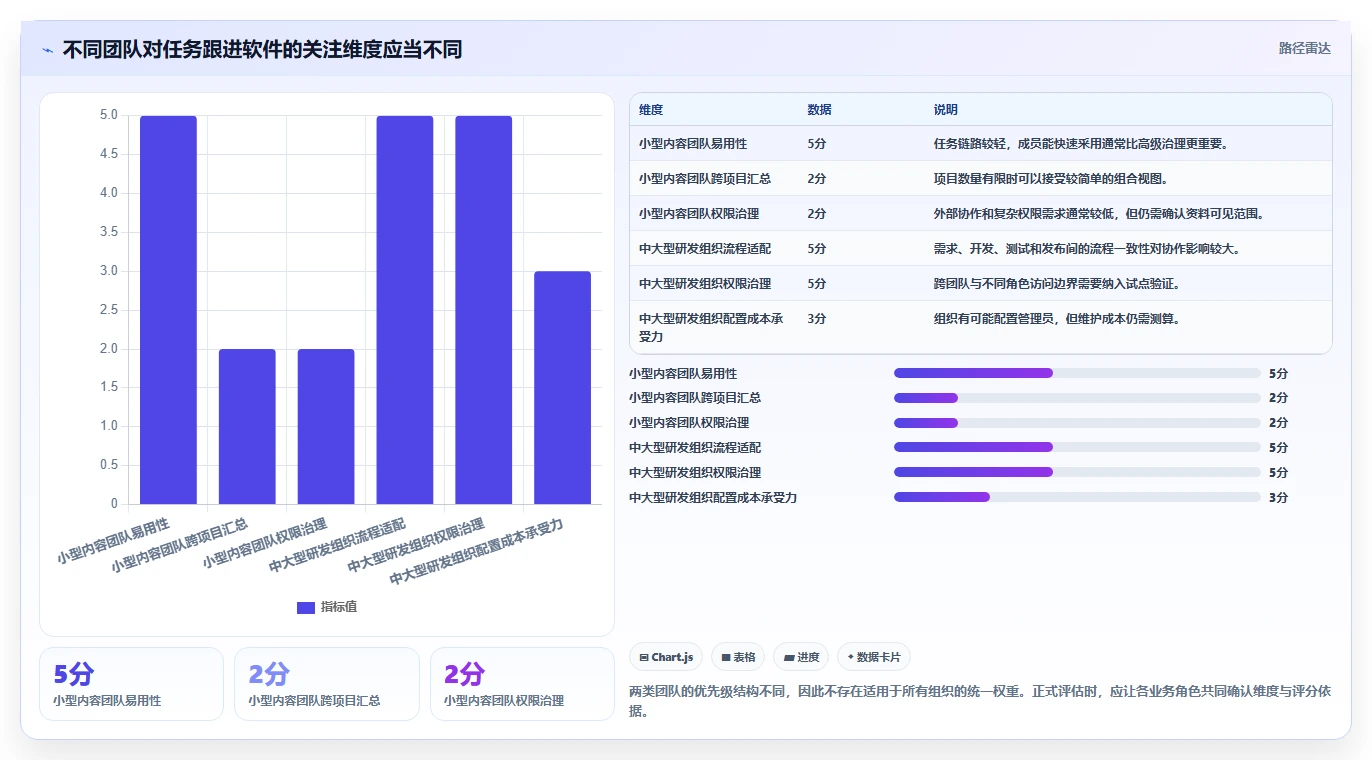Click the chart bar for 中大型研发组织流程适配
The height and width of the screenshot is (760, 1372).
click(405, 310)
